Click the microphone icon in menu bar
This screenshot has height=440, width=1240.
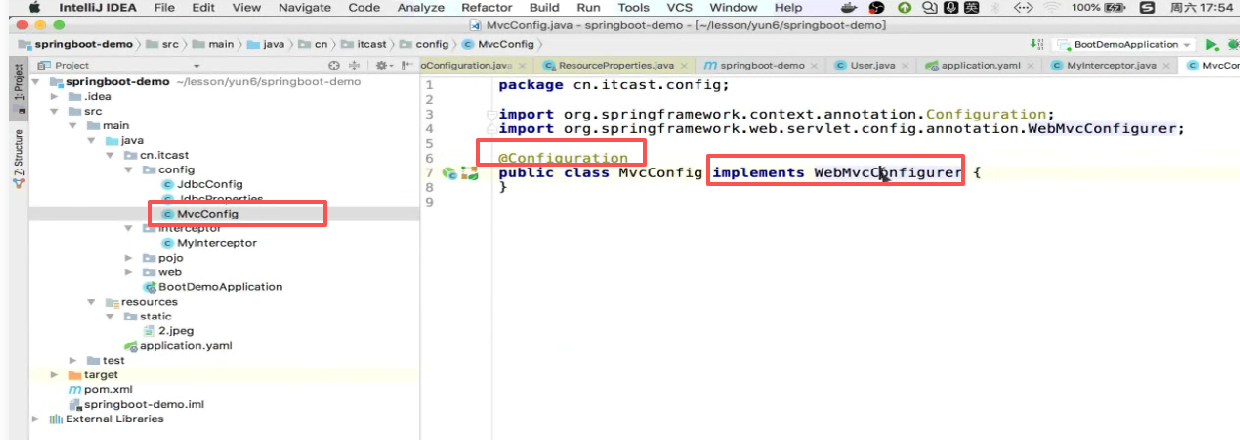click(x=951, y=7)
